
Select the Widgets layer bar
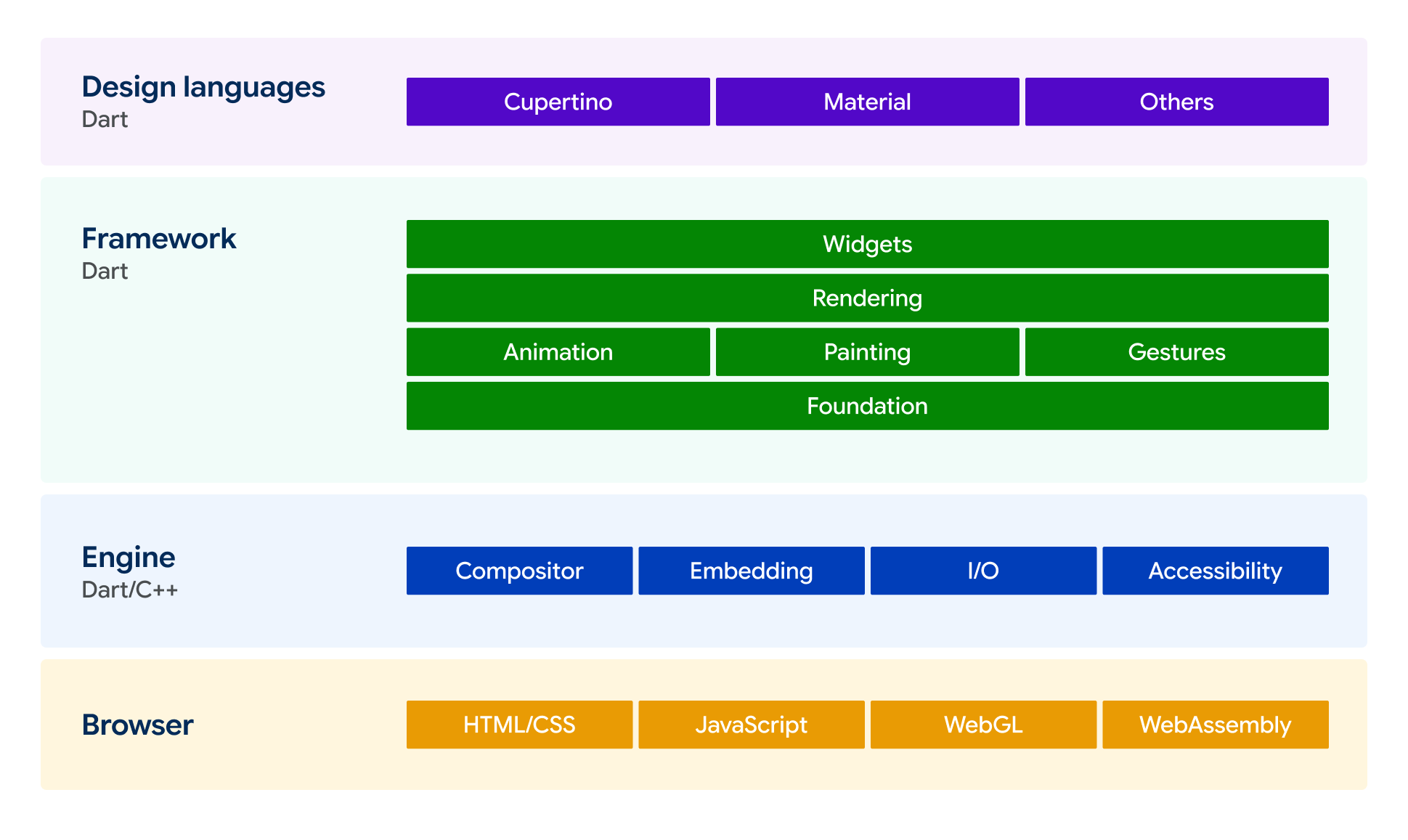pyautogui.click(x=867, y=244)
